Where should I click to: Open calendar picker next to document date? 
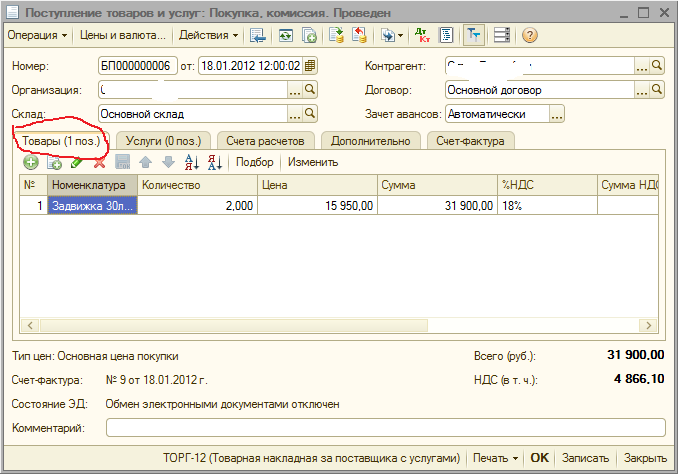click(x=310, y=66)
